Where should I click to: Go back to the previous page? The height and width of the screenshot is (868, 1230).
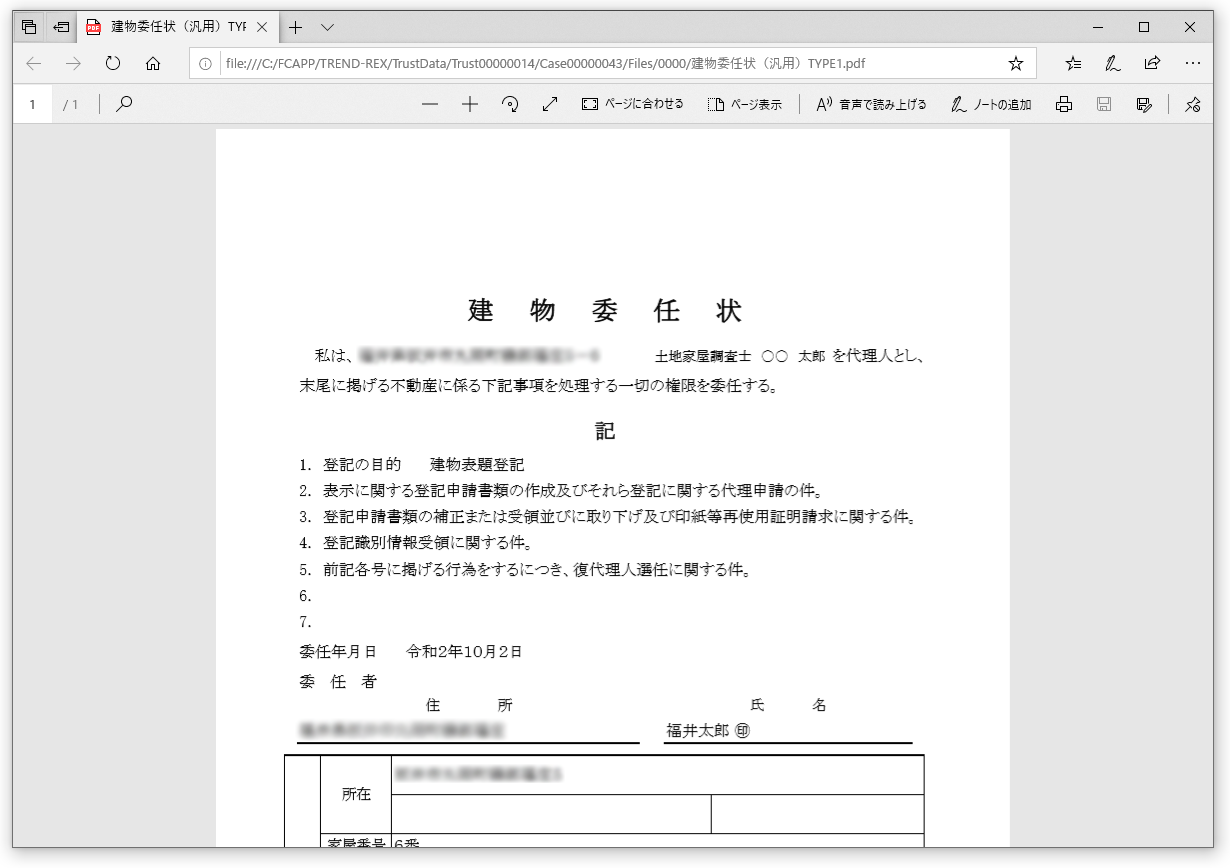[34, 63]
